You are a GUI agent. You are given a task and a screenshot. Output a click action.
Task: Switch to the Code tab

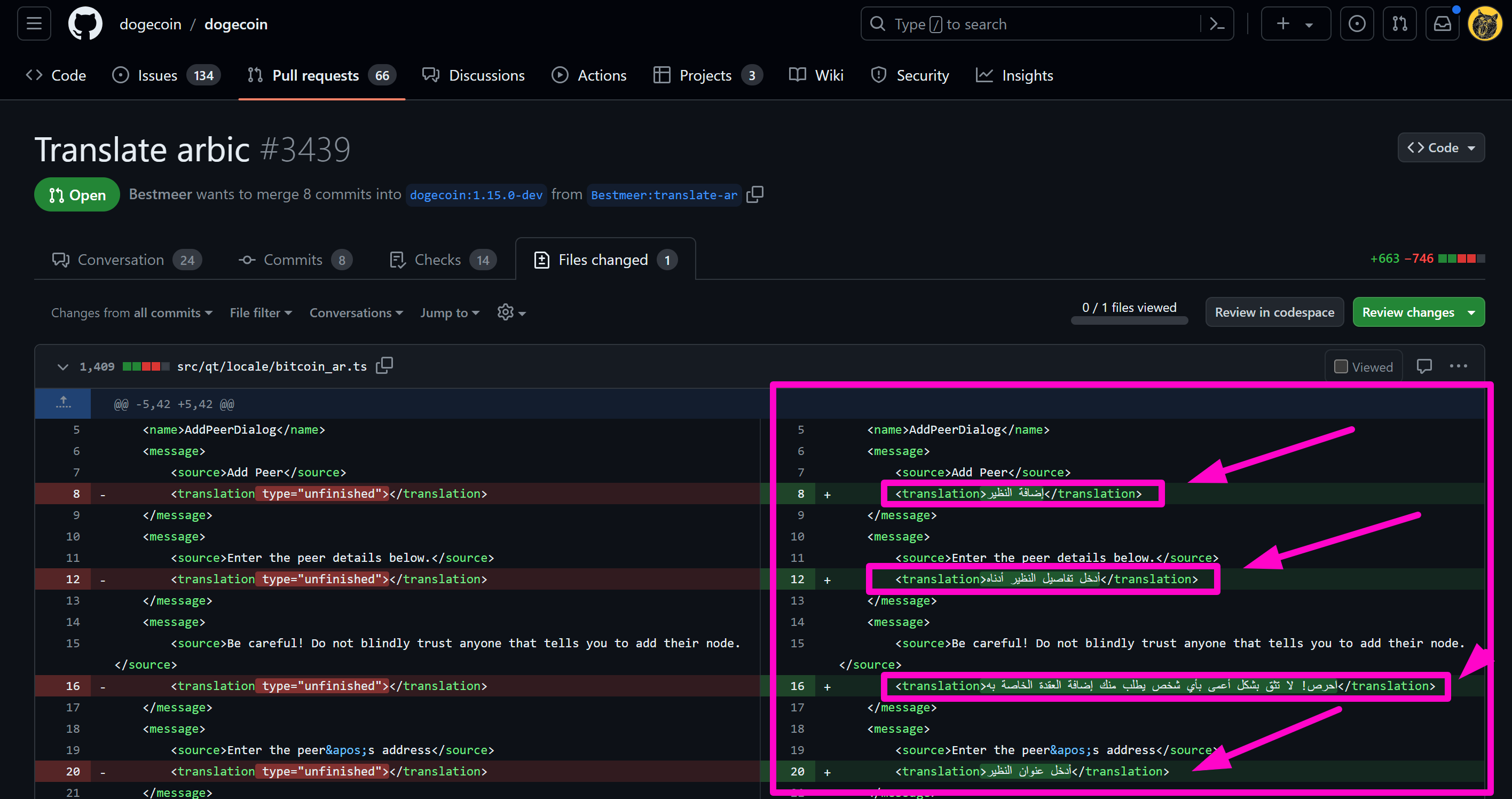point(57,75)
